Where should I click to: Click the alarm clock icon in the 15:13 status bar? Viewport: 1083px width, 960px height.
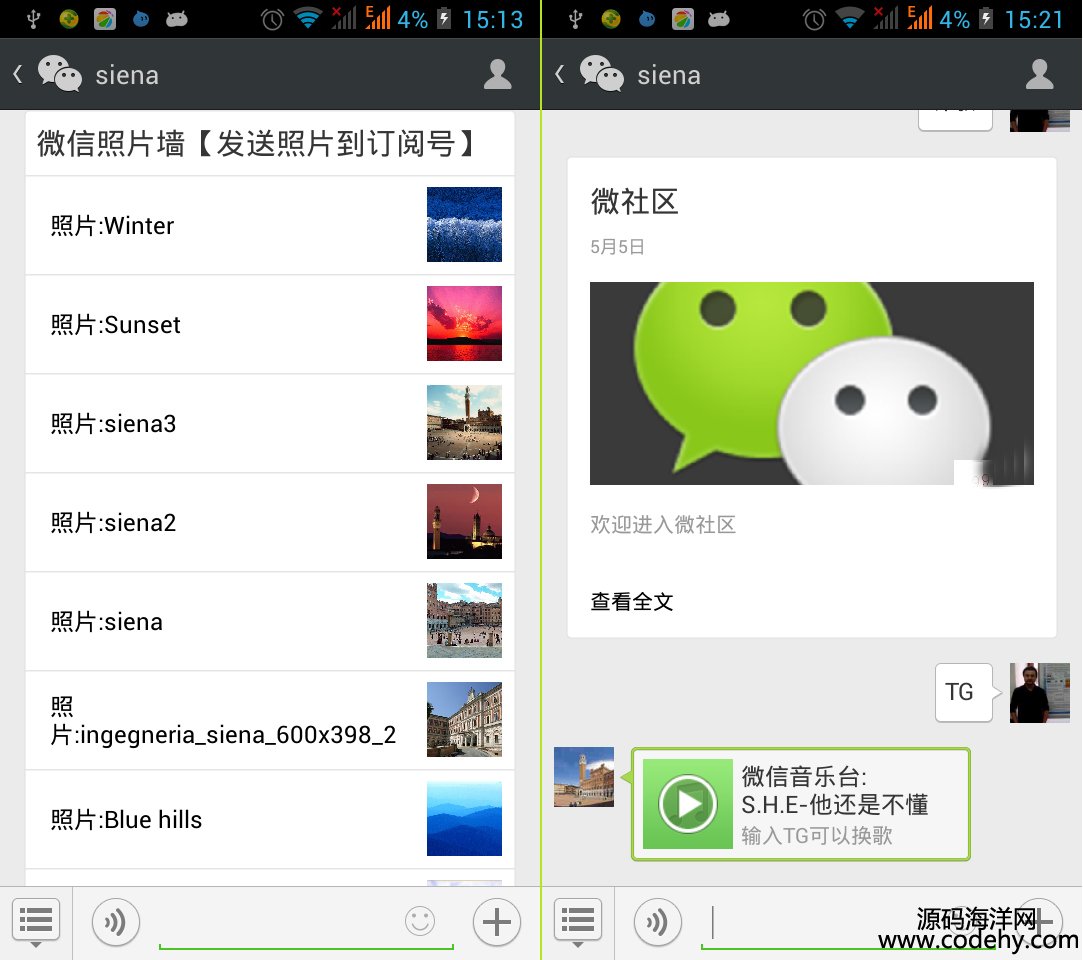272,19
